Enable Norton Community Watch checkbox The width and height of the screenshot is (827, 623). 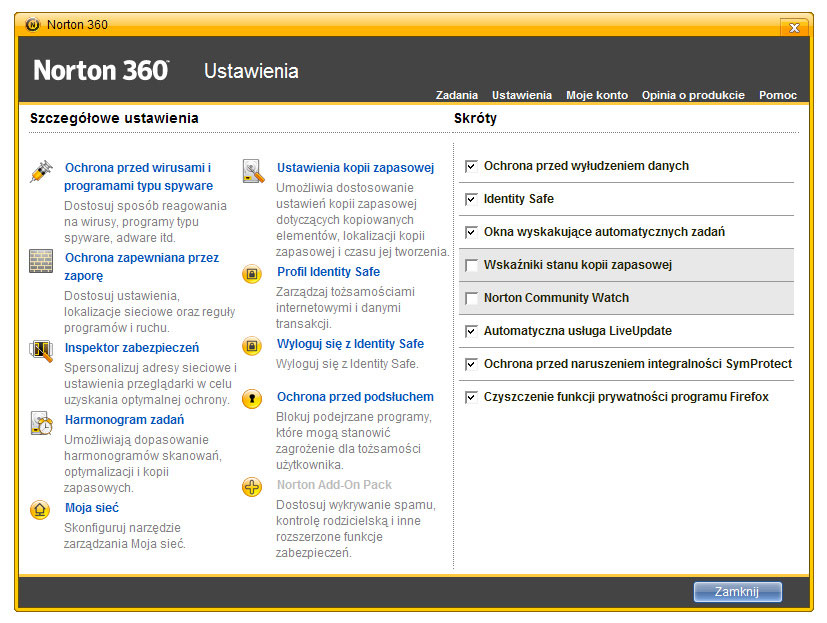click(x=472, y=298)
